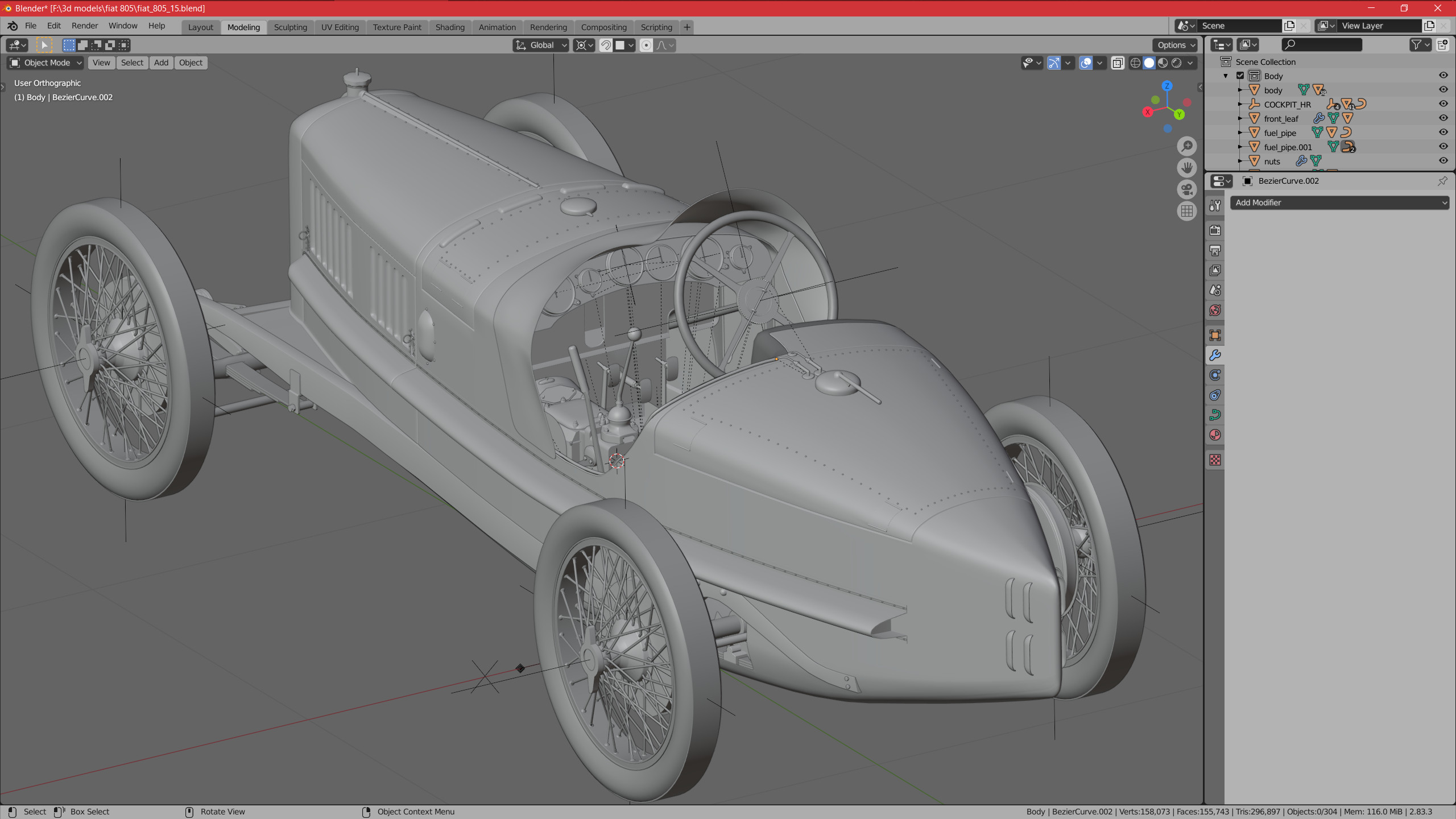Screen dimensions: 1456x819
Task: Hide the nuts object eye icon
Action: [1443, 161]
